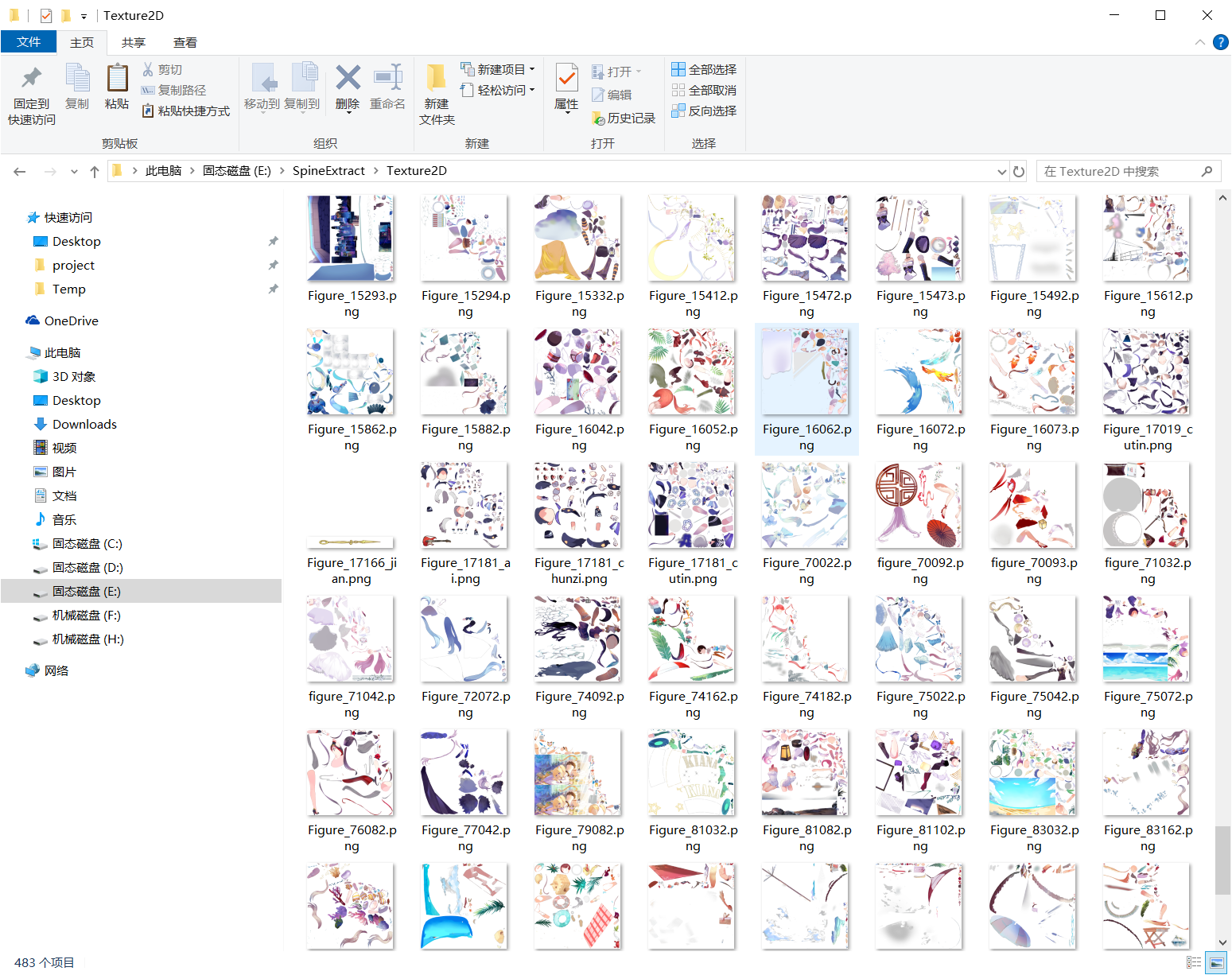Click the 删除 red X icon
The width and height of the screenshot is (1232, 975).
[x=348, y=78]
